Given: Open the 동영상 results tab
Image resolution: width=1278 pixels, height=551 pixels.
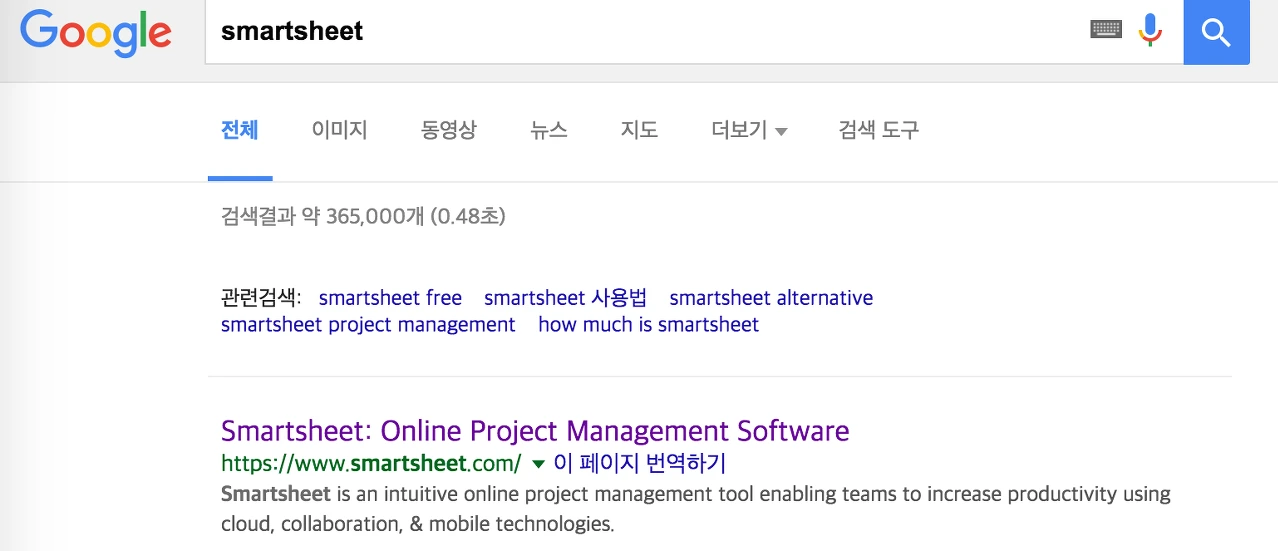Looking at the screenshot, I should click(x=449, y=129).
